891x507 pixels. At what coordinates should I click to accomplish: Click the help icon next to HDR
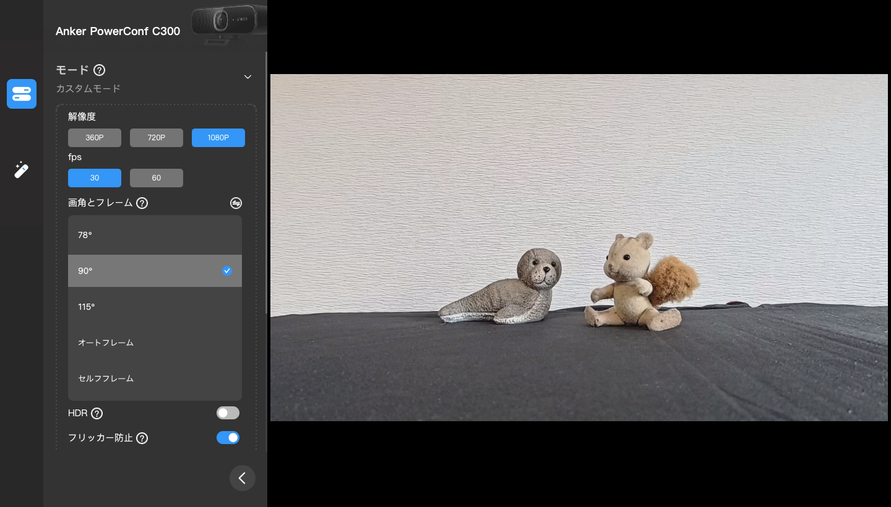pos(97,413)
